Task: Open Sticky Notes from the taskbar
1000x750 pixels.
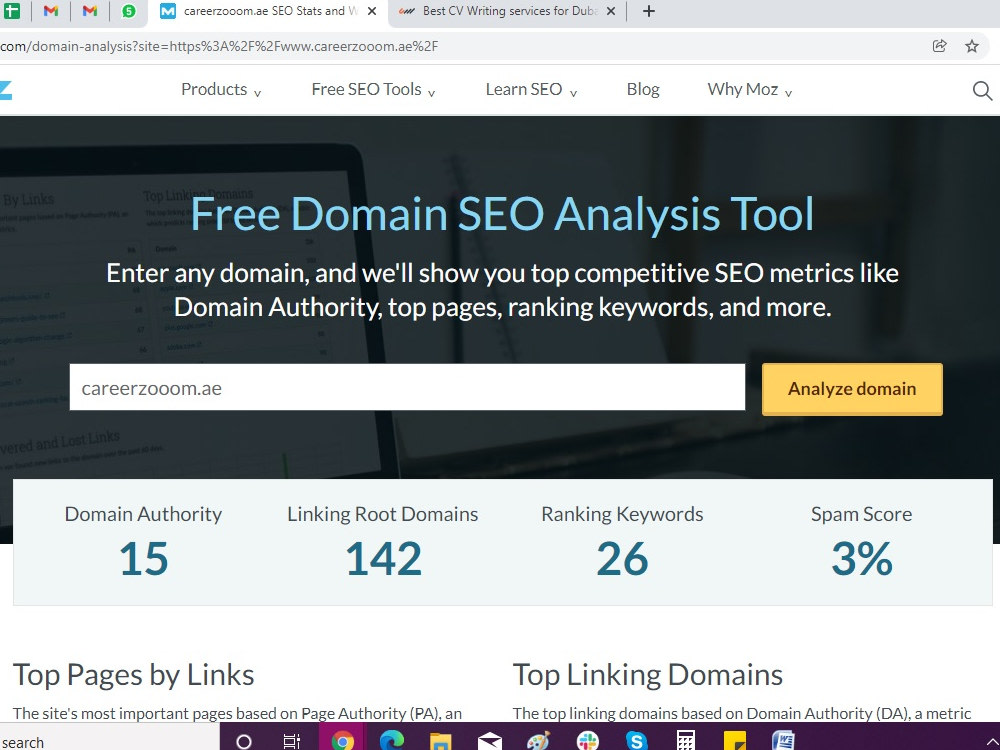Action: point(735,741)
